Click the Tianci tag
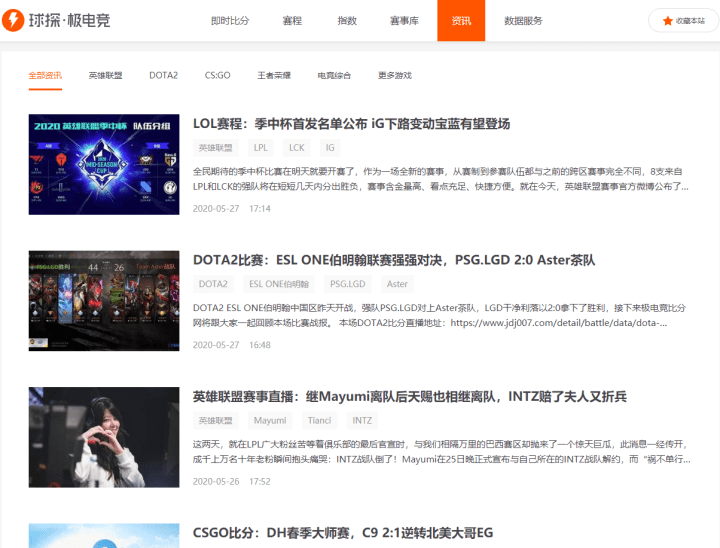This screenshot has height=548, width=720. (x=320, y=420)
